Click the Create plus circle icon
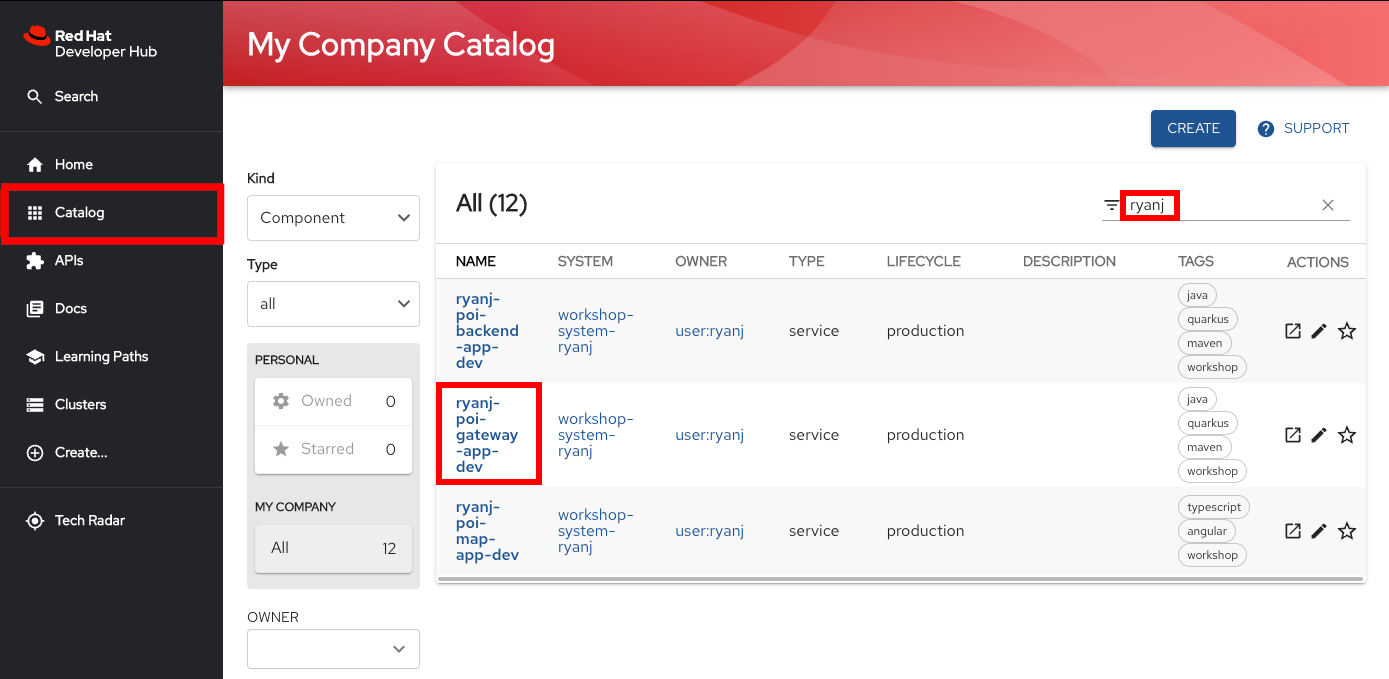 [x=35, y=453]
